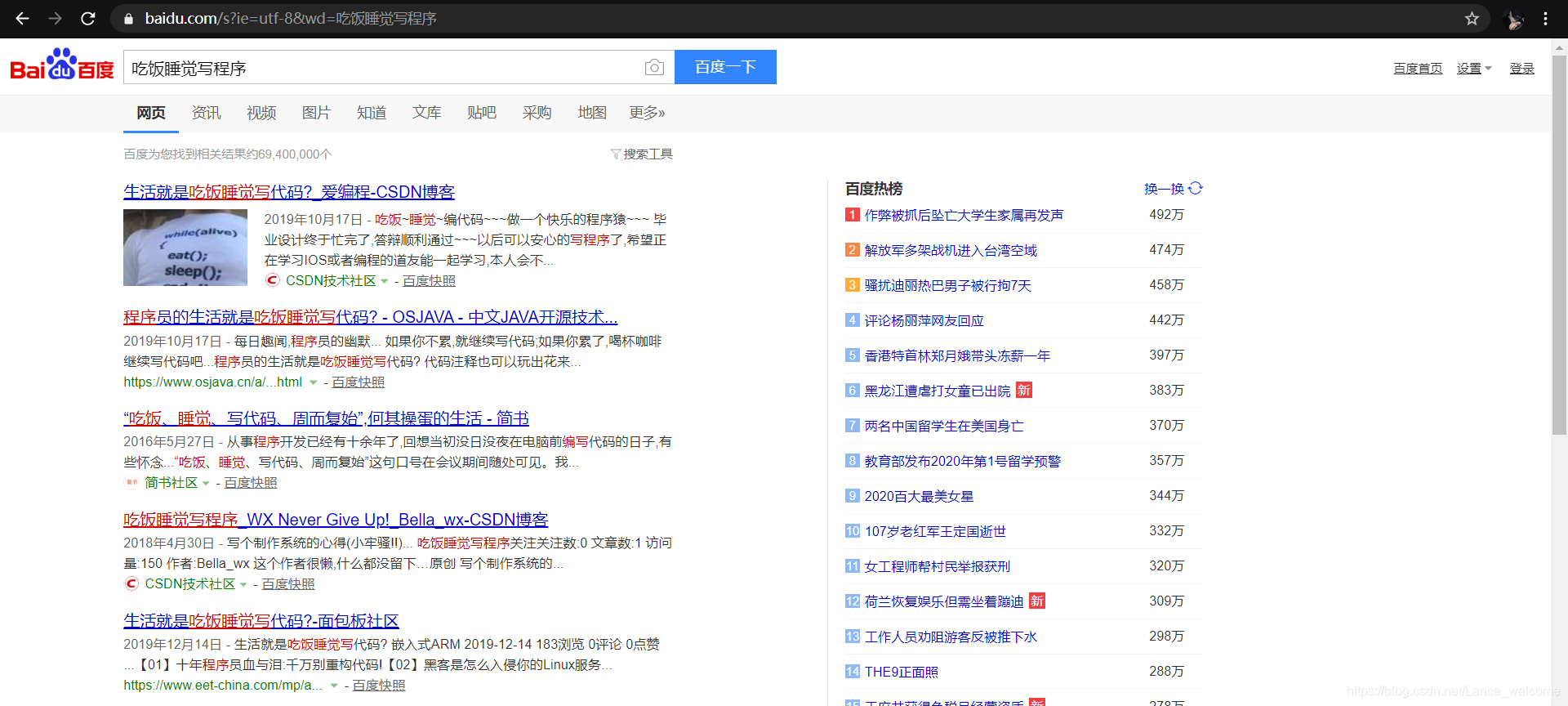Viewport: 1568px width, 706px height.
Task: Select the 网页 tab
Action: 151,113
